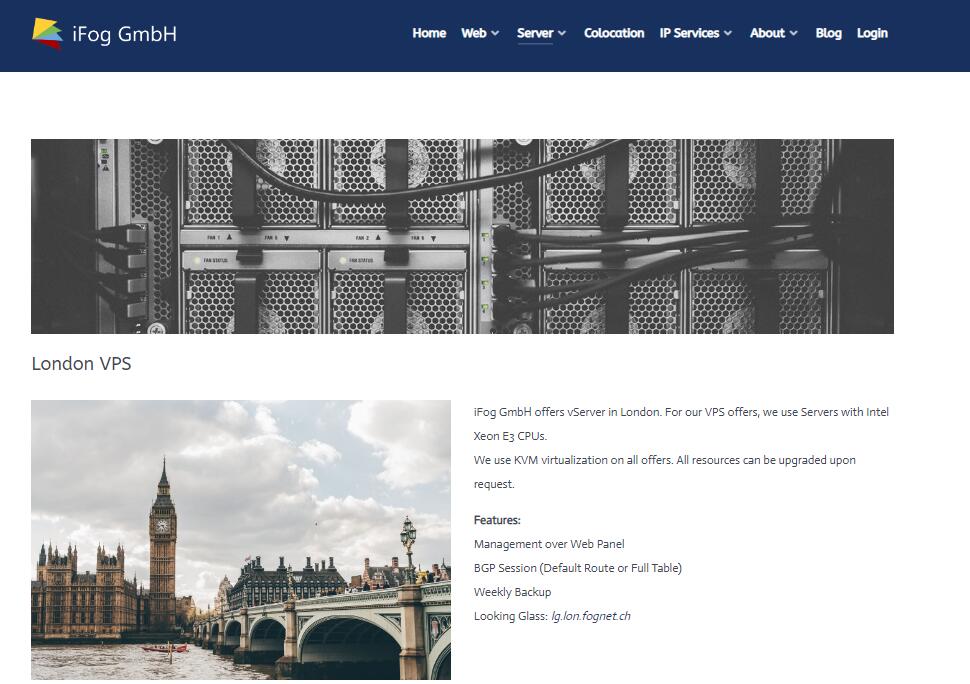Click the Weekly Backup text
The width and height of the screenshot is (970, 684).
tap(512, 592)
